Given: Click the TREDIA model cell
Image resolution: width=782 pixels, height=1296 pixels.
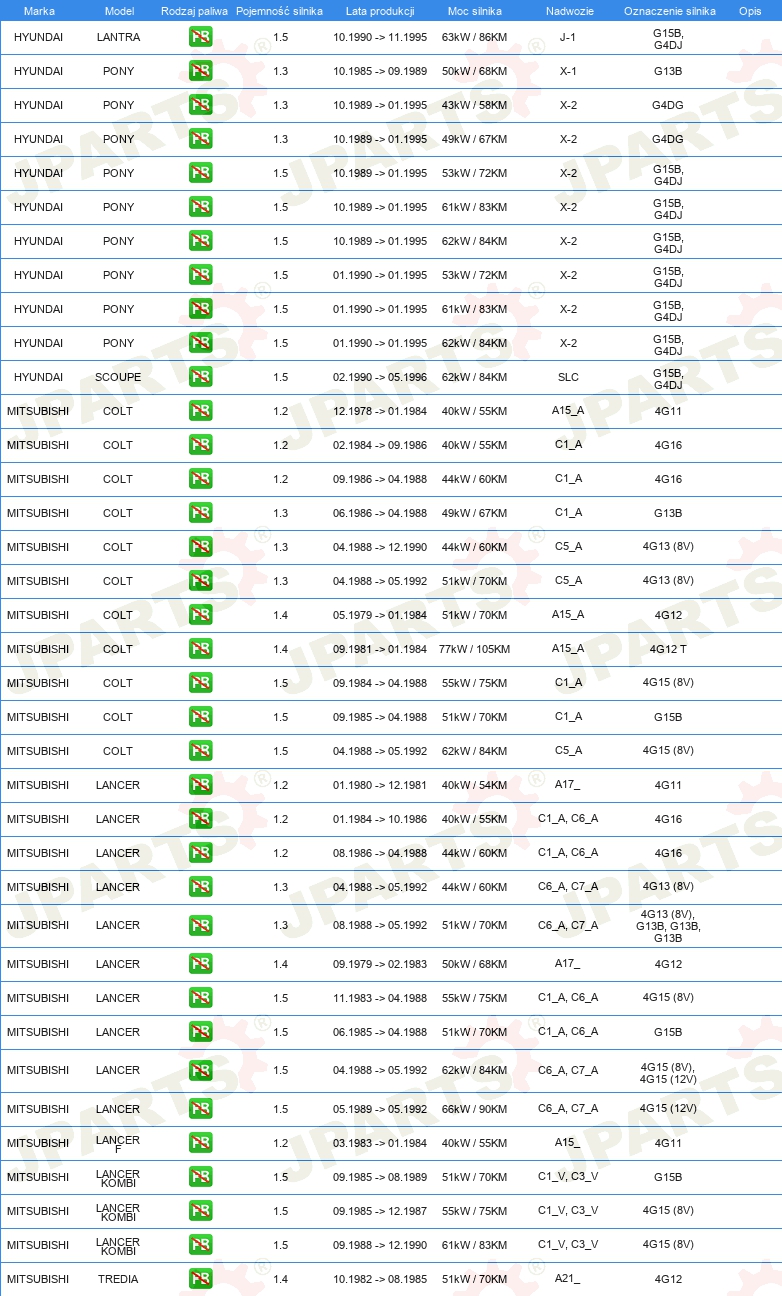Looking at the screenshot, I should pyautogui.click(x=118, y=1280).
